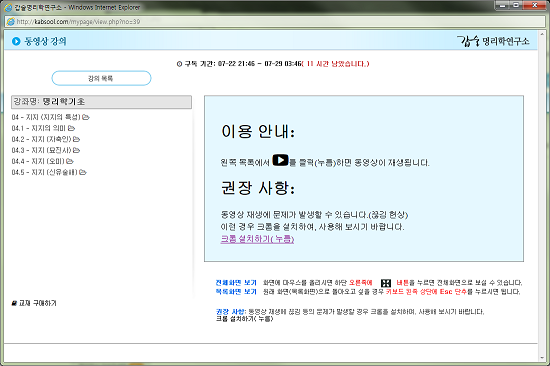Open folder icon next to 04.2 - 지지 (자축인)

point(76,139)
